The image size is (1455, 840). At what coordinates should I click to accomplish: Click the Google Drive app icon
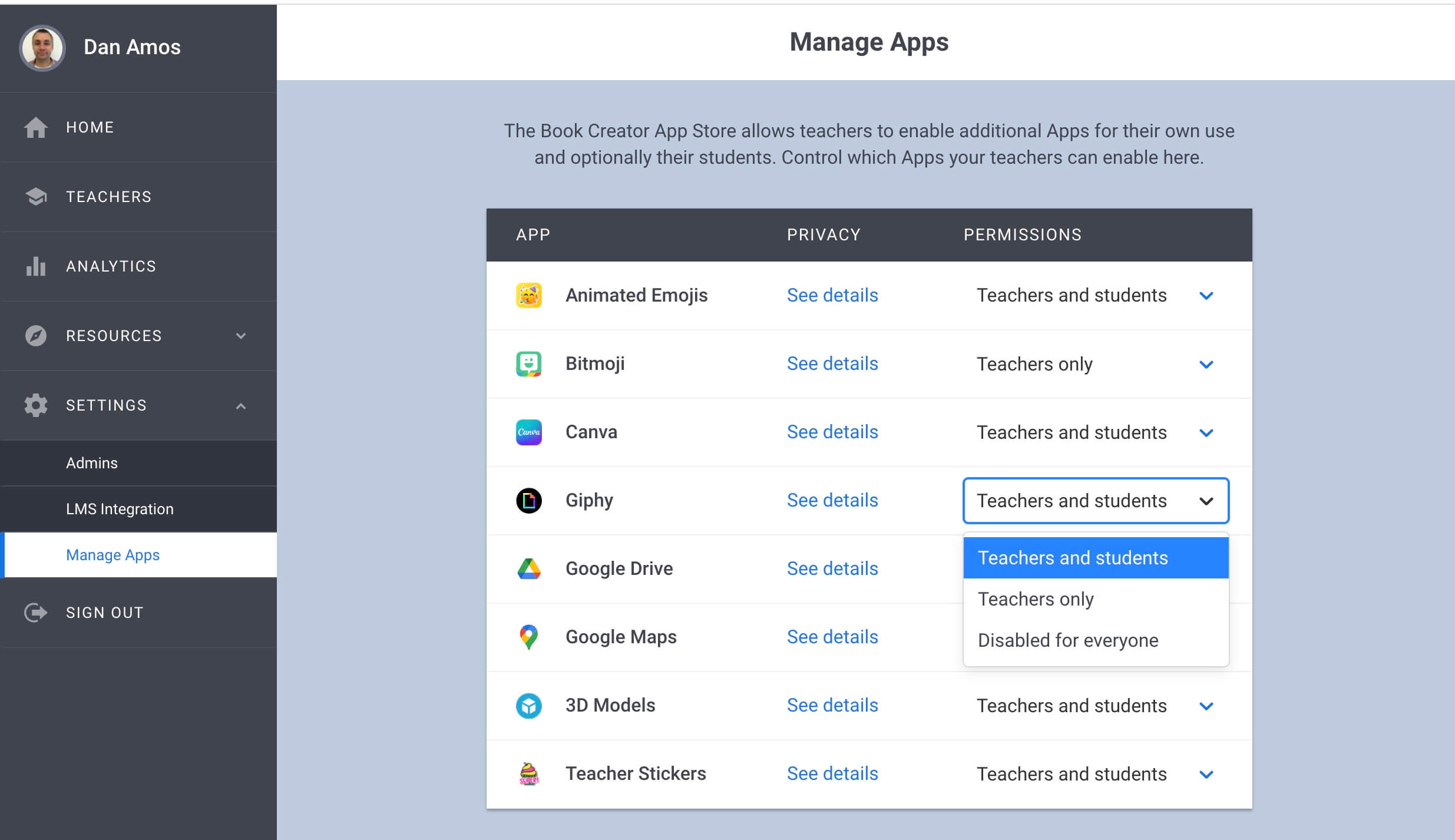click(x=529, y=569)
